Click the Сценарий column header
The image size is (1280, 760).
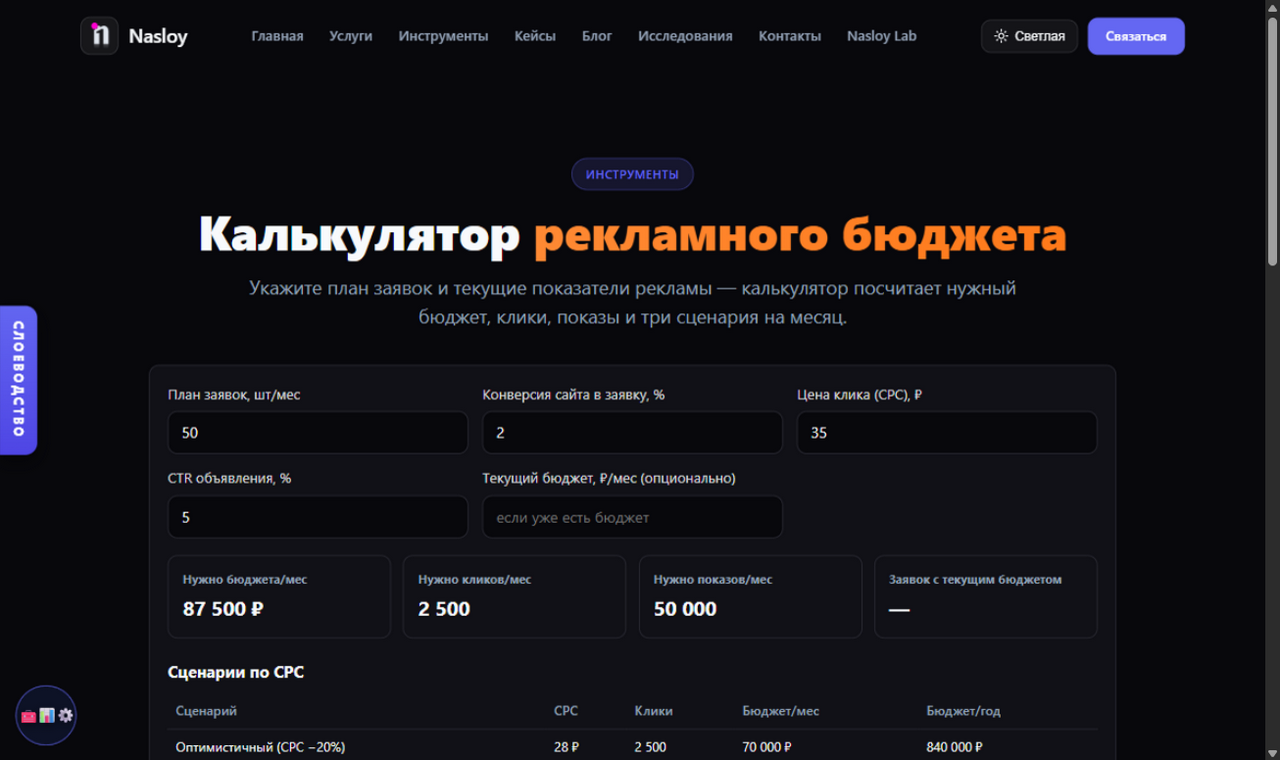coord(206,711)
